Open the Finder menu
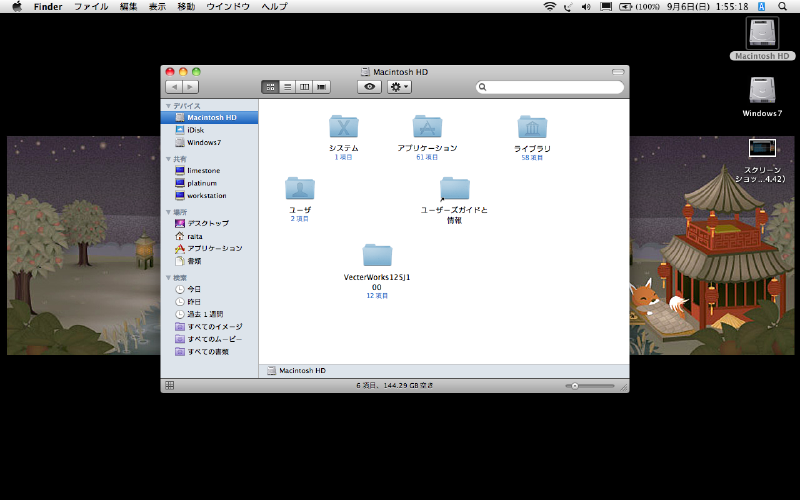 click(x=48, y=7)
